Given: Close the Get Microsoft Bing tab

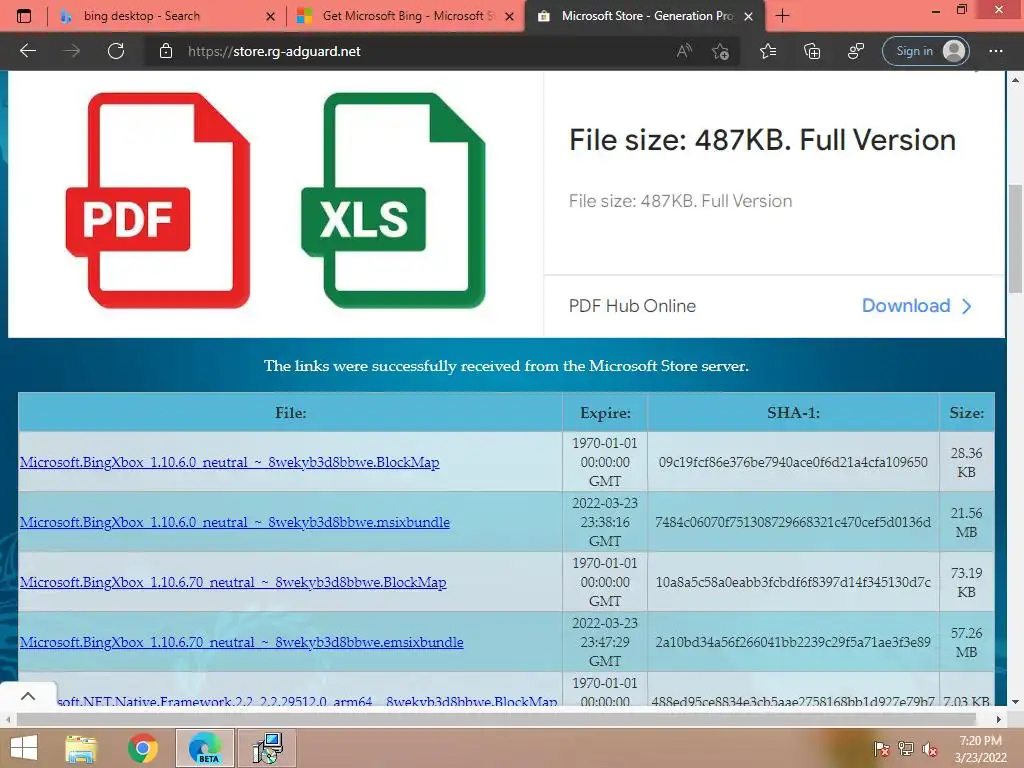Looking at the screenshot, I should [x=510, y=16].
